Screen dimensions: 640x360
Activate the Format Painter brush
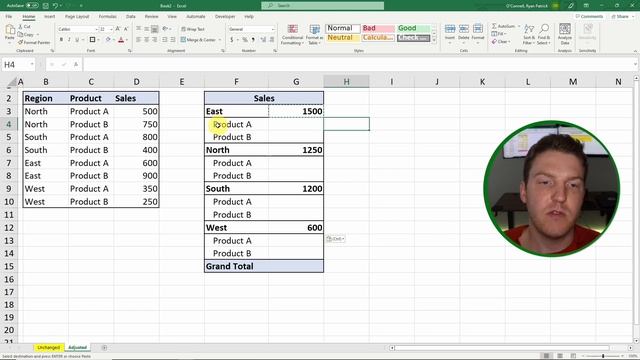pyautogui.click(x=34, y=42)
